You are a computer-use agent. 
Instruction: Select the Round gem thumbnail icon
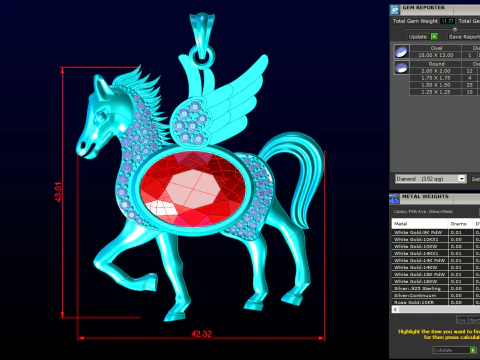pyautogui.click(x=401, y=68)
